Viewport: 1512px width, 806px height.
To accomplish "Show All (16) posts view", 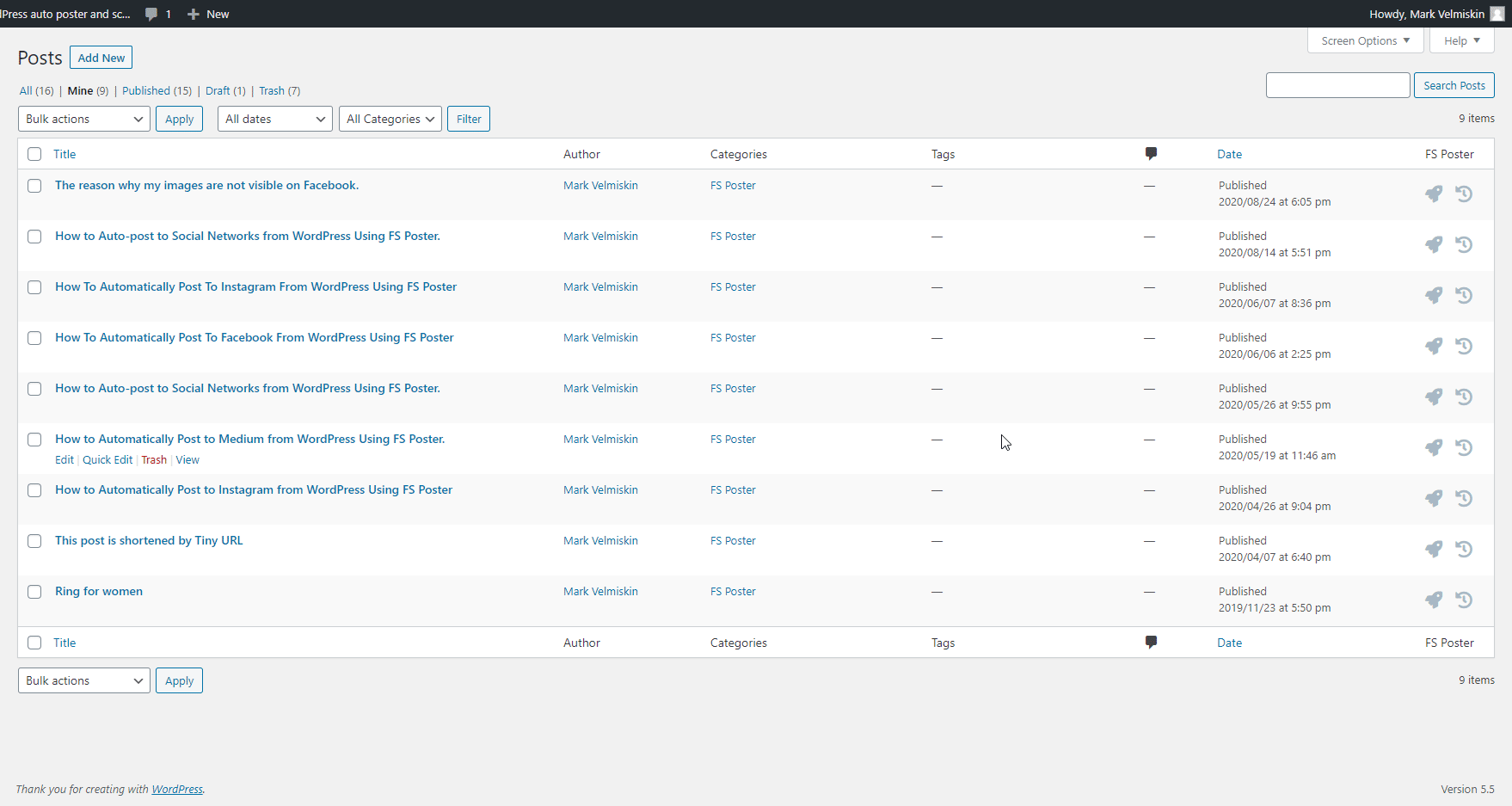I will coord(37,90).
